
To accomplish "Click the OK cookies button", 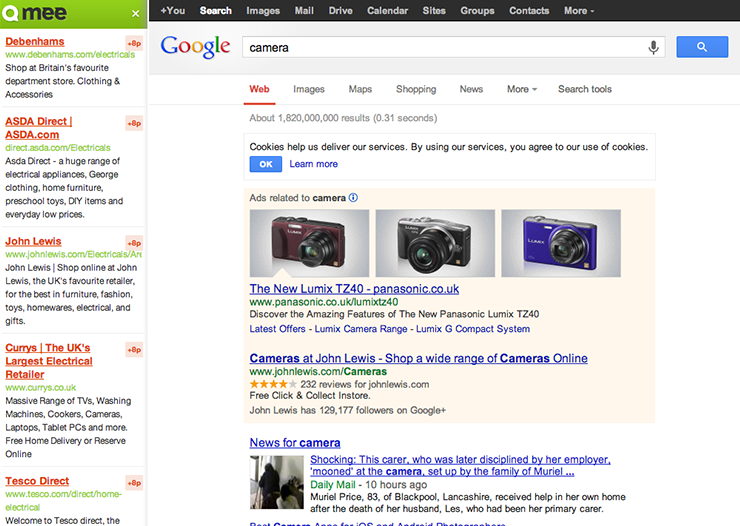I will coord(266,164).
